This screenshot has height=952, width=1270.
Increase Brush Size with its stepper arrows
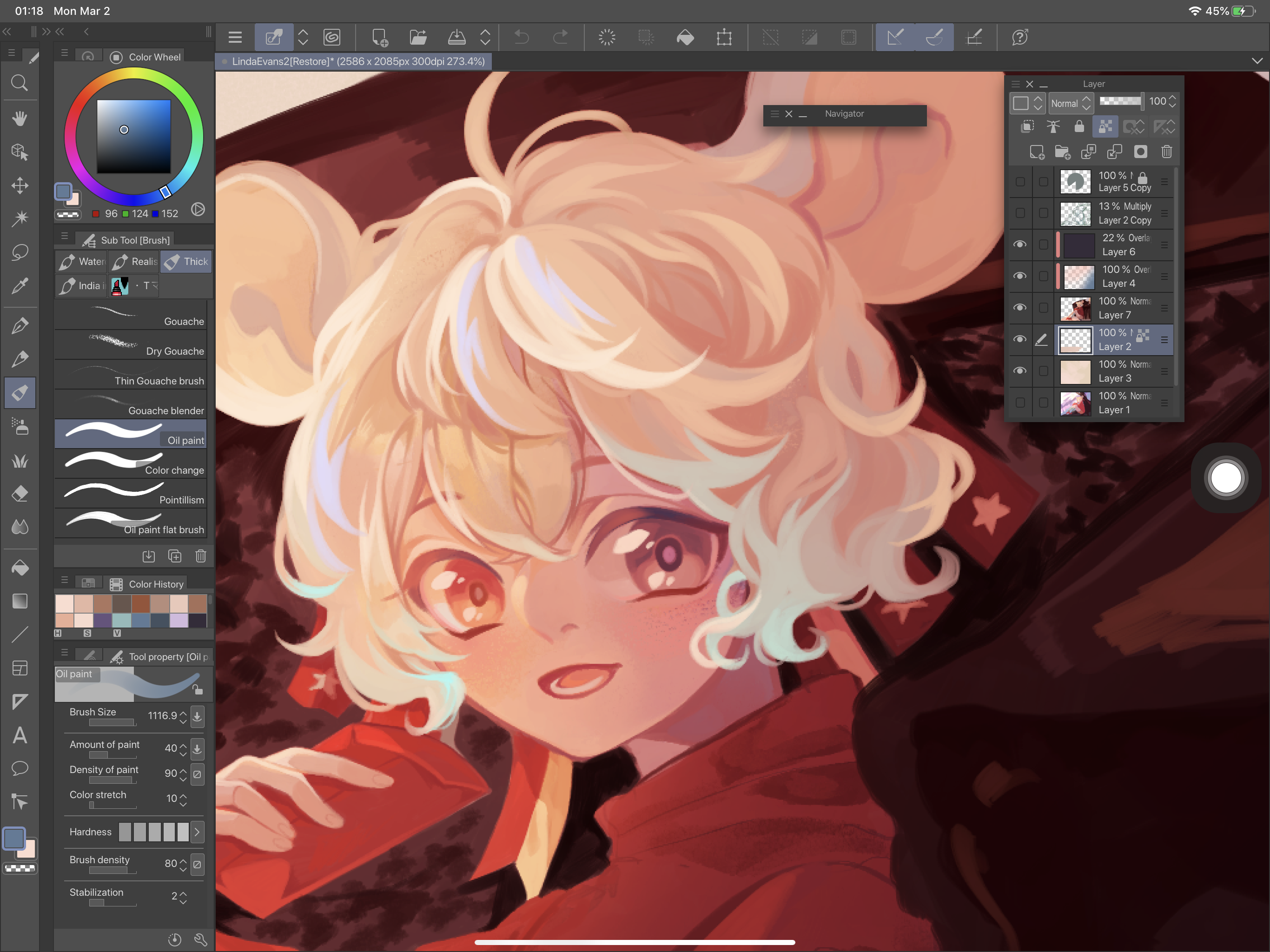183,713
